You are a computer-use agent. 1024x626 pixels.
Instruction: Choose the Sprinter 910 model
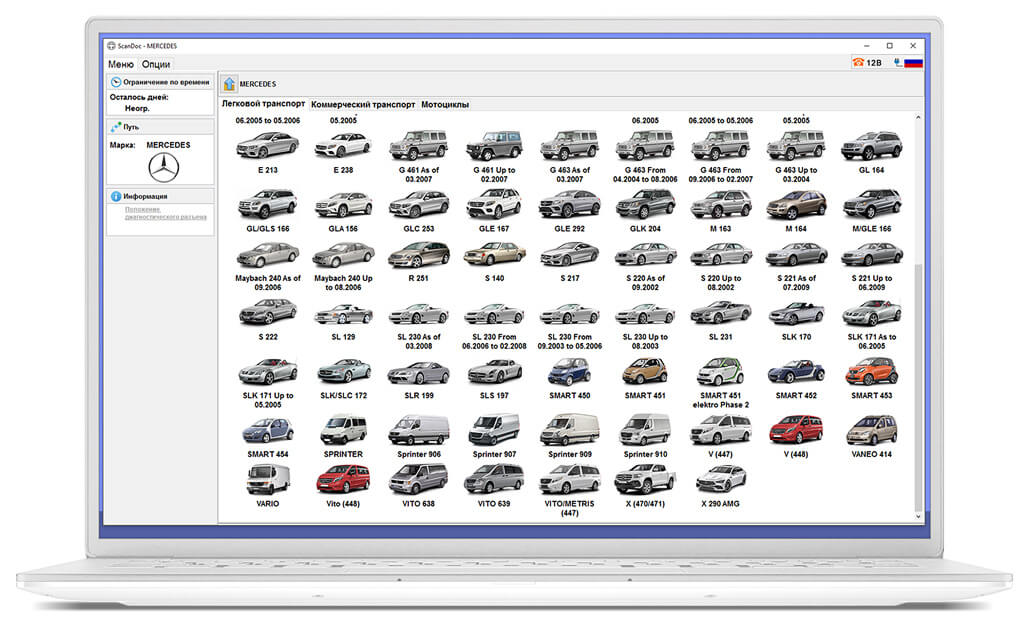(x=645, y=430)
